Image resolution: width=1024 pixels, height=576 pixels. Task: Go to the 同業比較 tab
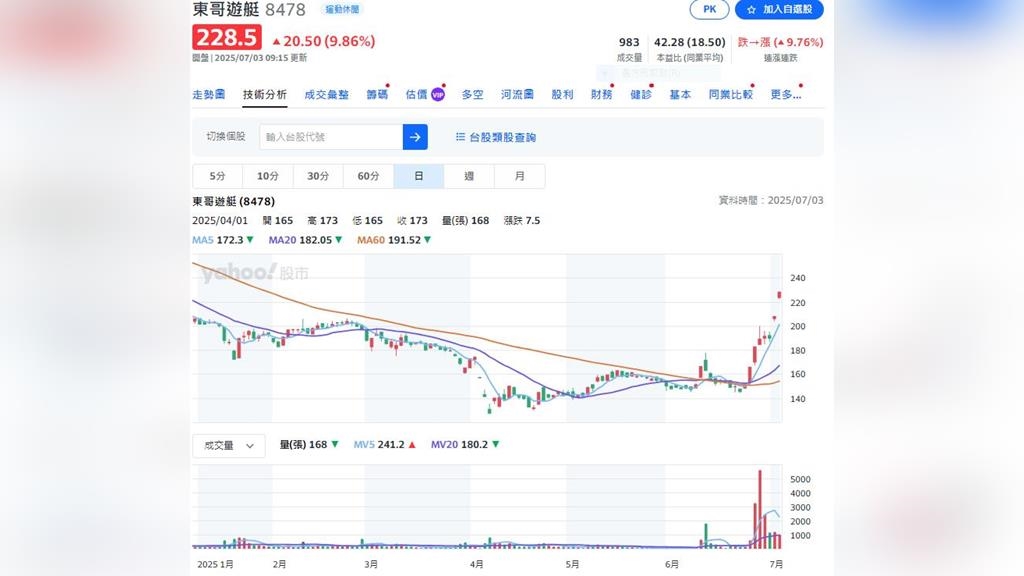730,95
